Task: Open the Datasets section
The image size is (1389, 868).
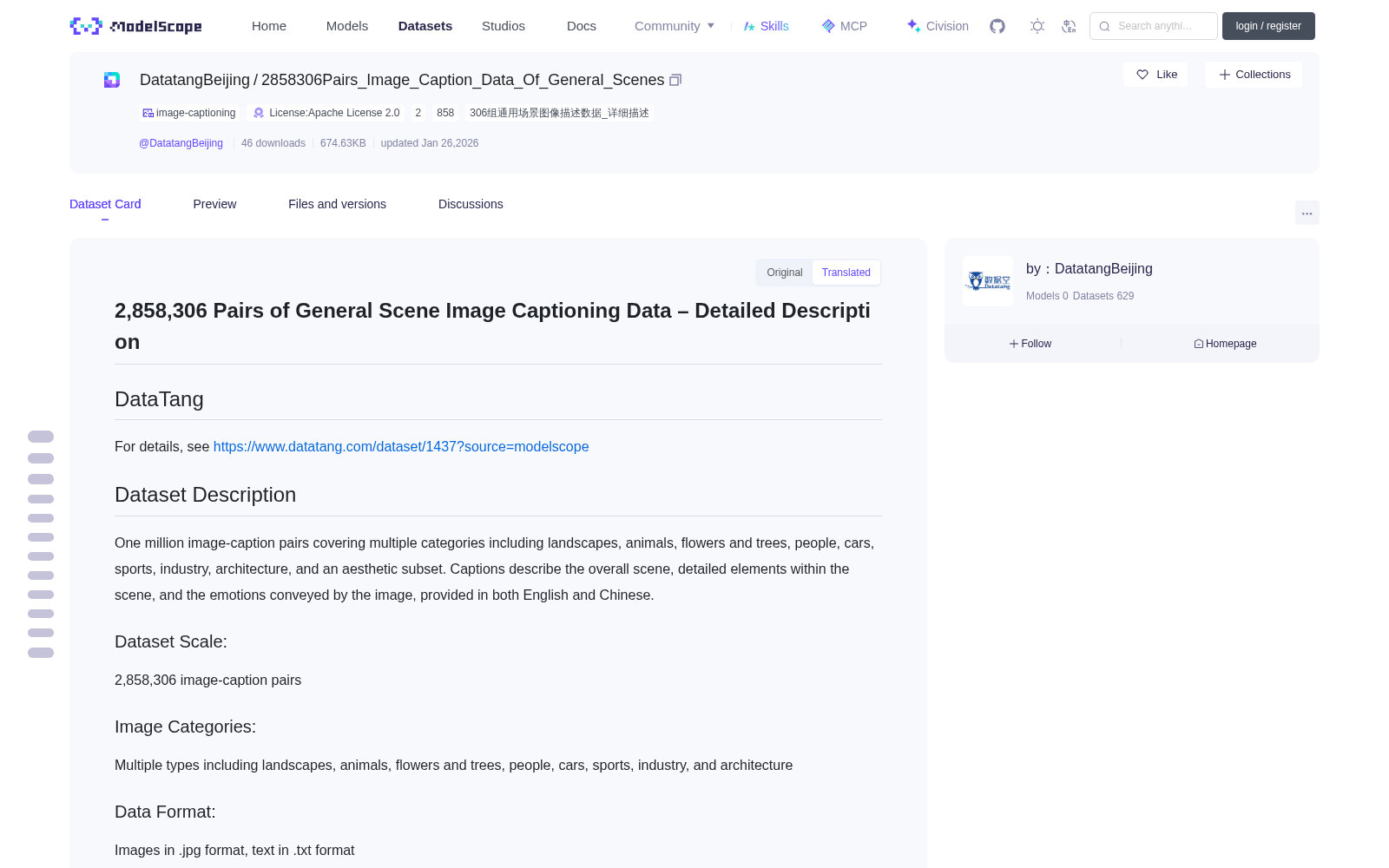Action: 425,26
